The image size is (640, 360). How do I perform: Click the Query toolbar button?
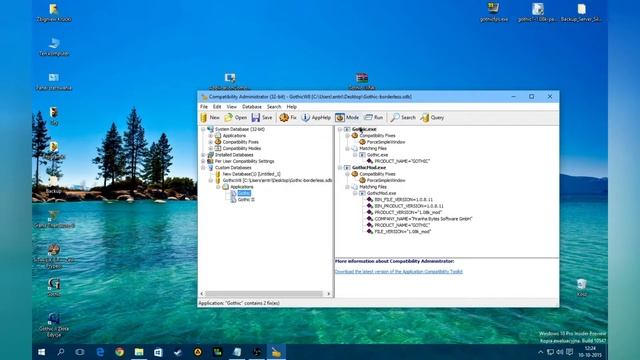[432, 118]
